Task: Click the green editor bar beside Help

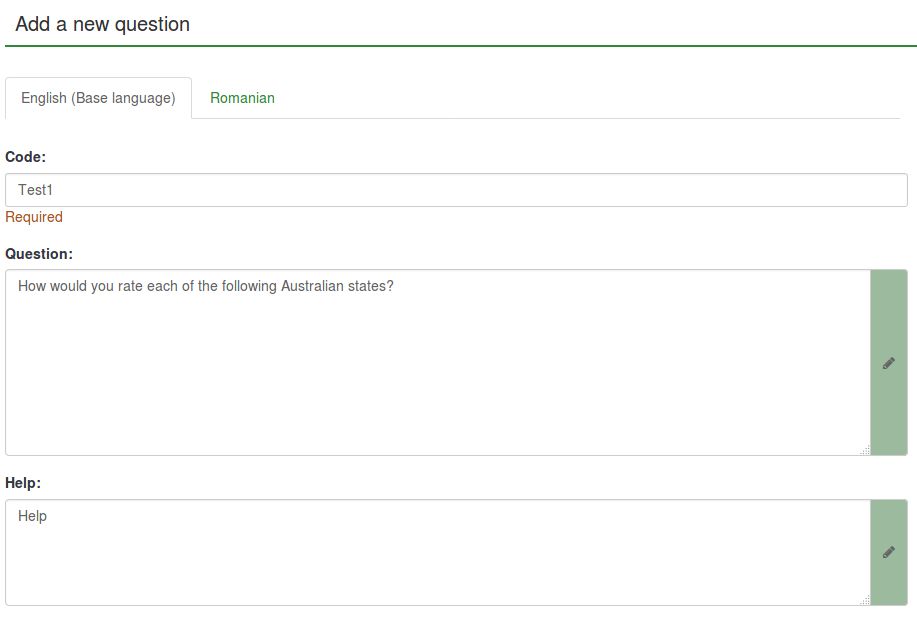Action: pyautogui.click(x=889, y=580)
